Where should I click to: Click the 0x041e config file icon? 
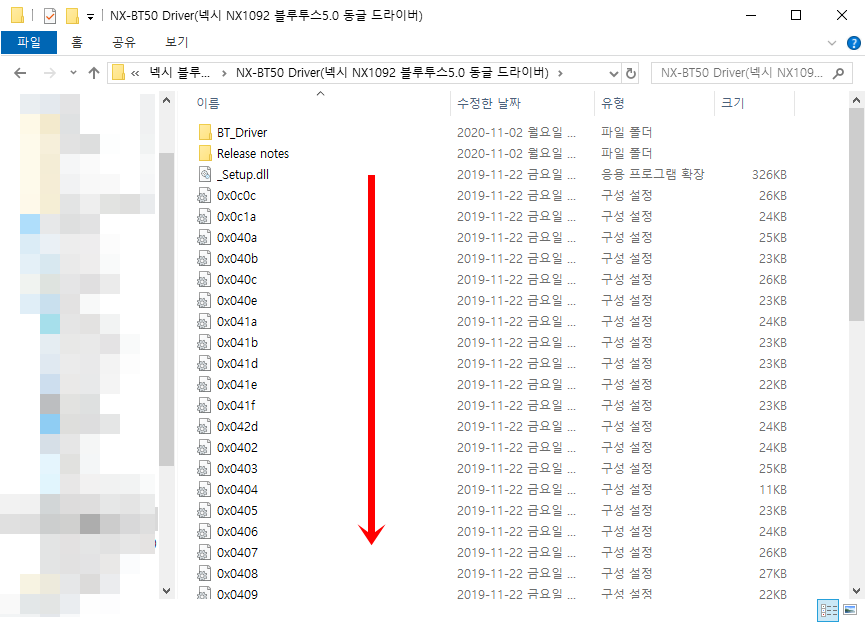(x=205, y=384)
